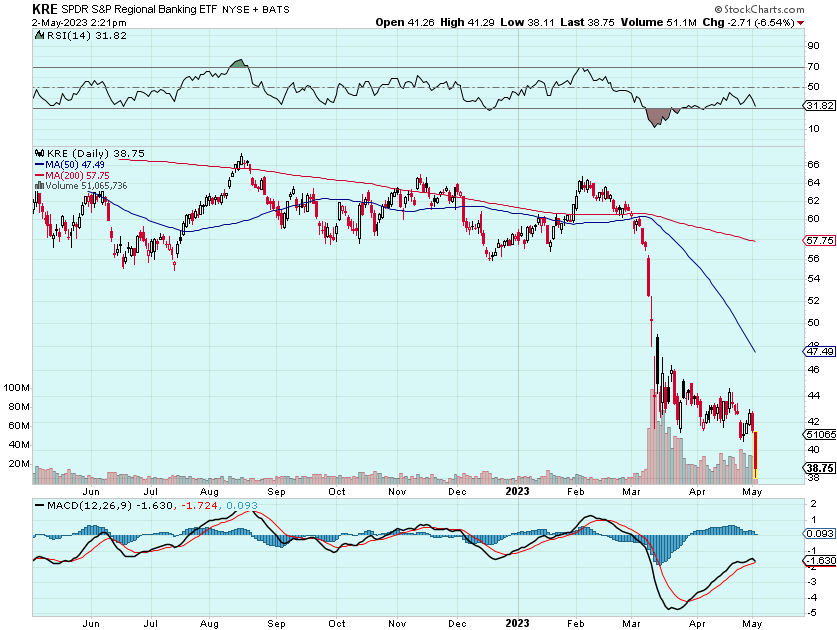The image size is (837, 630).
Task: Click the MA(200) 57.75 legend label
Action: [x=77, y=176]
